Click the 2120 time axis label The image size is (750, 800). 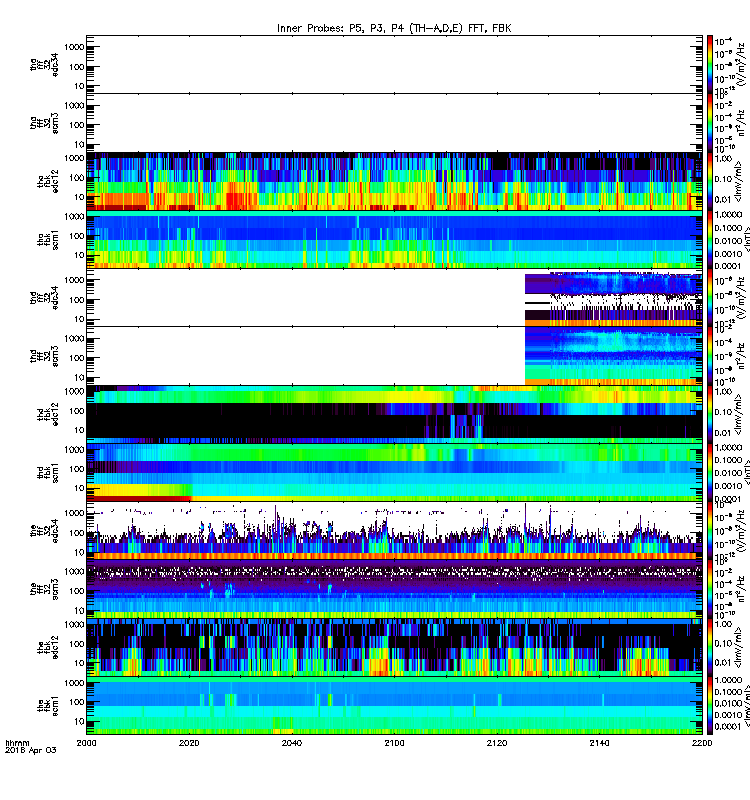496,743
